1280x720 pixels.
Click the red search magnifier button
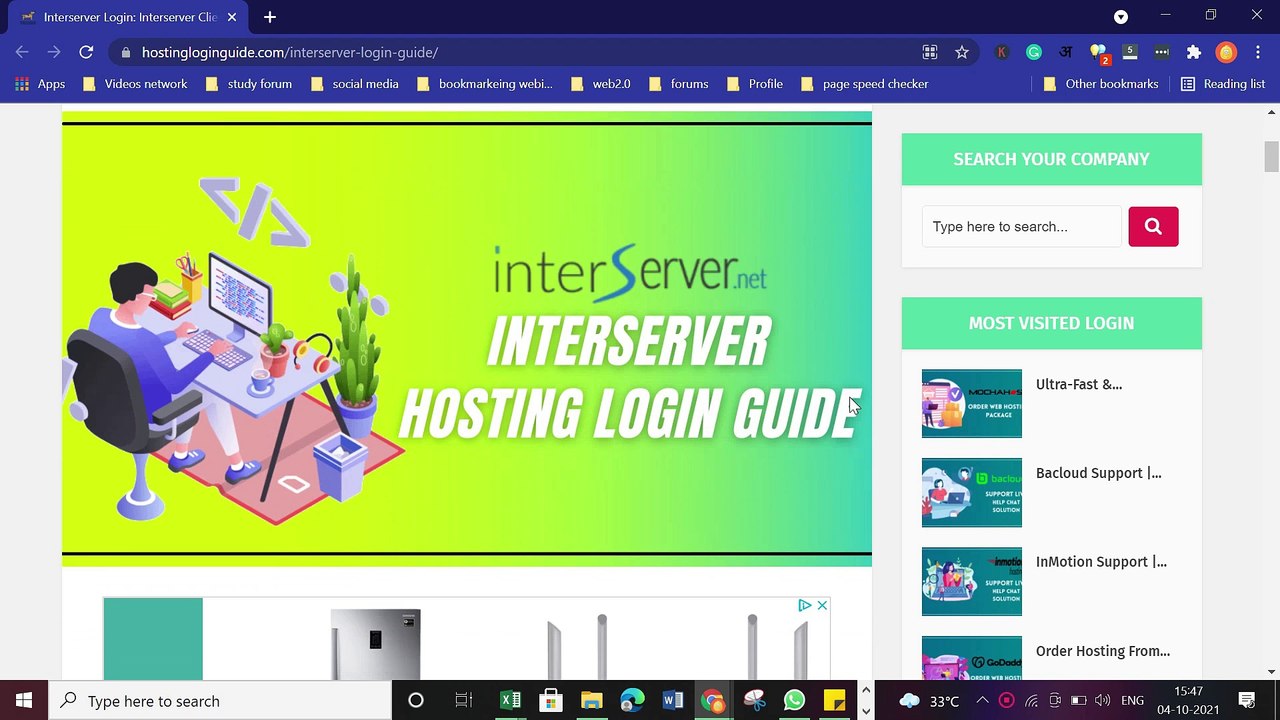click(1153, 227)
